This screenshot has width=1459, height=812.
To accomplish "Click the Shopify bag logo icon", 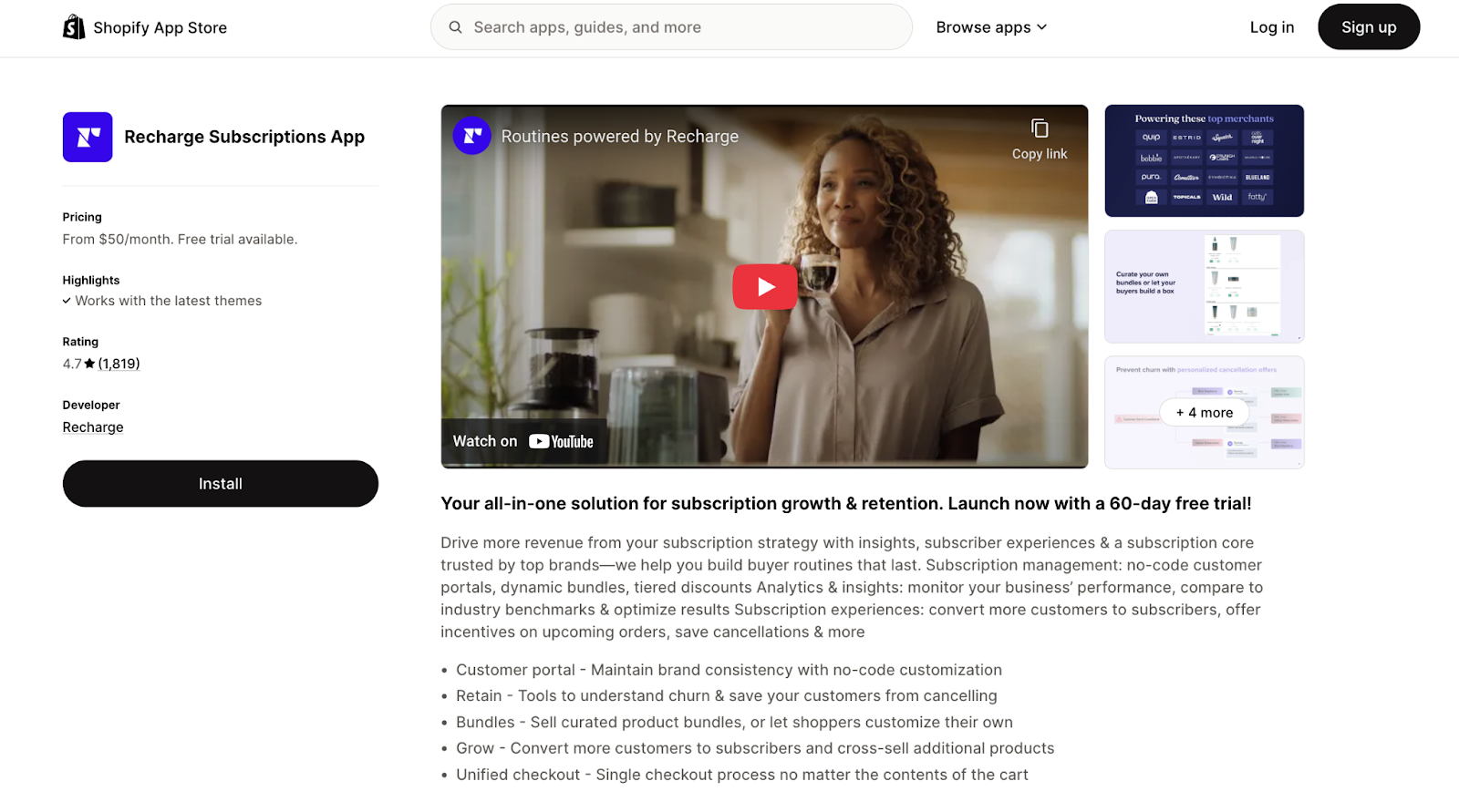I will [x=74, y=27].
